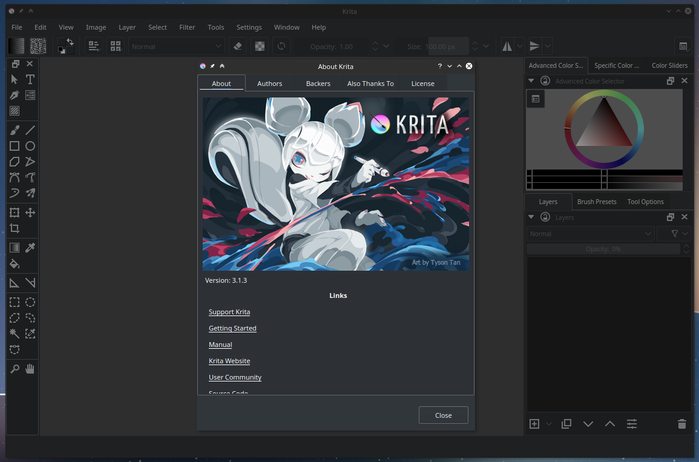Click the Close button in About dialog

click(443, 415)
